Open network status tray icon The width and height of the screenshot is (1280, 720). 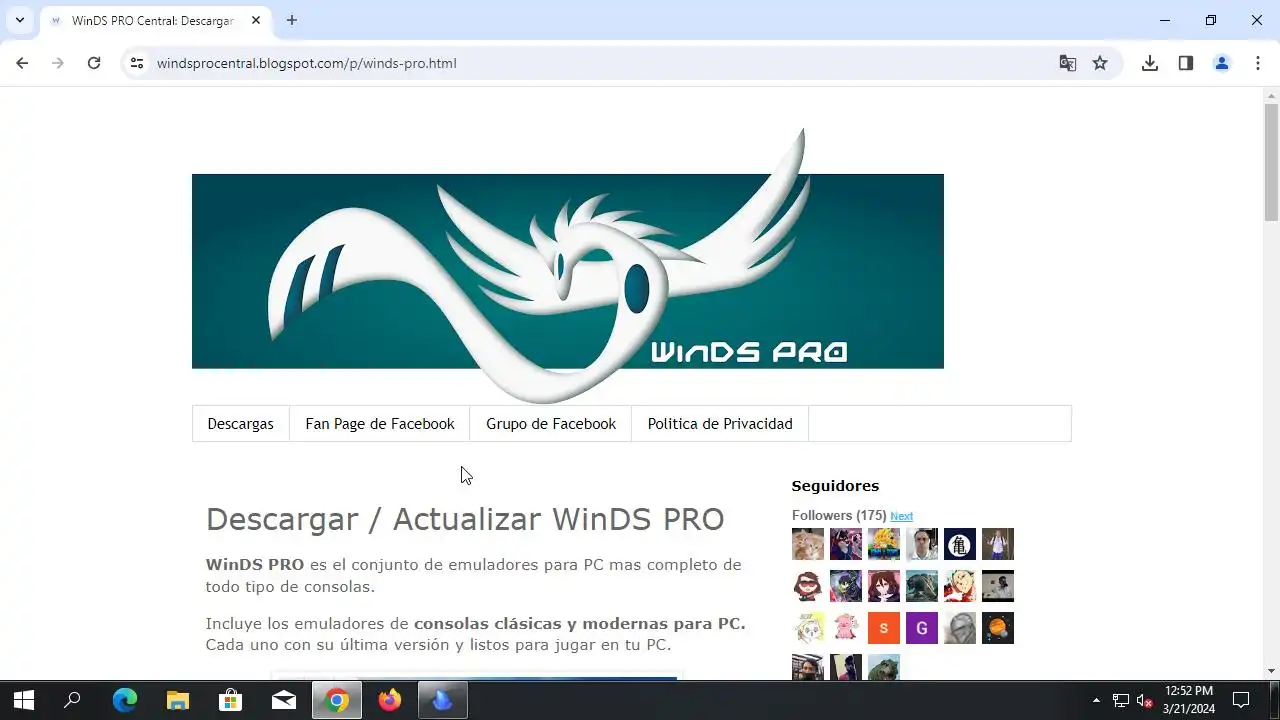tap(1121, 700)
